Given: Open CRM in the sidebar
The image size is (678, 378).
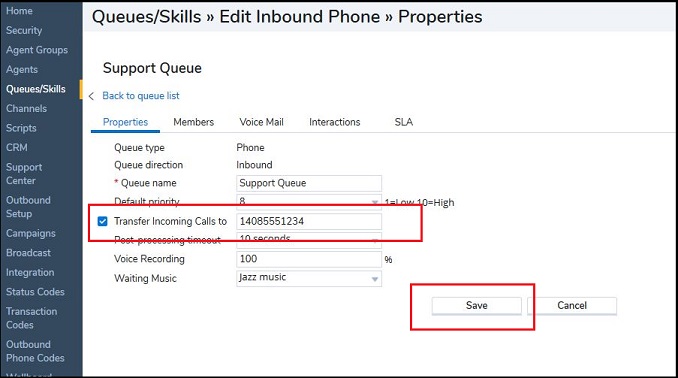Looking at the screenshot, I should pyautogui.click(x=17, y=148).
